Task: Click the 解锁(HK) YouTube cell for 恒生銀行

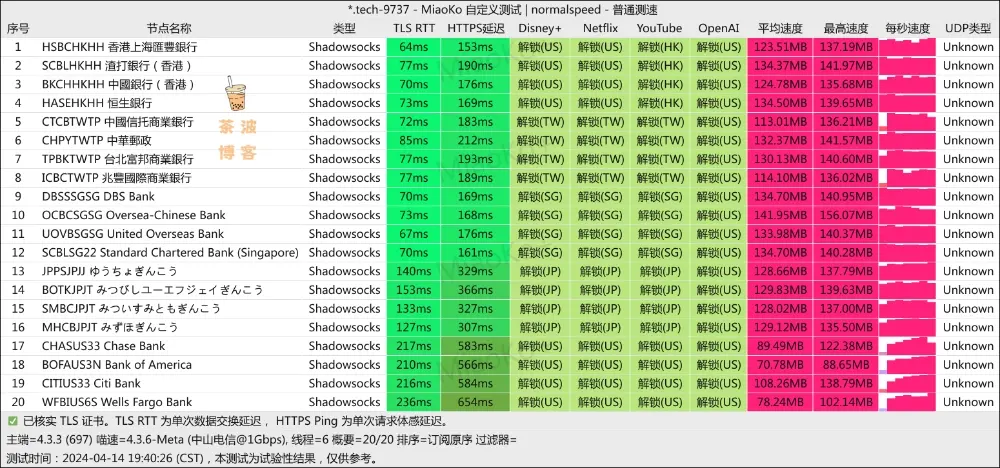Action: [659, 103]
